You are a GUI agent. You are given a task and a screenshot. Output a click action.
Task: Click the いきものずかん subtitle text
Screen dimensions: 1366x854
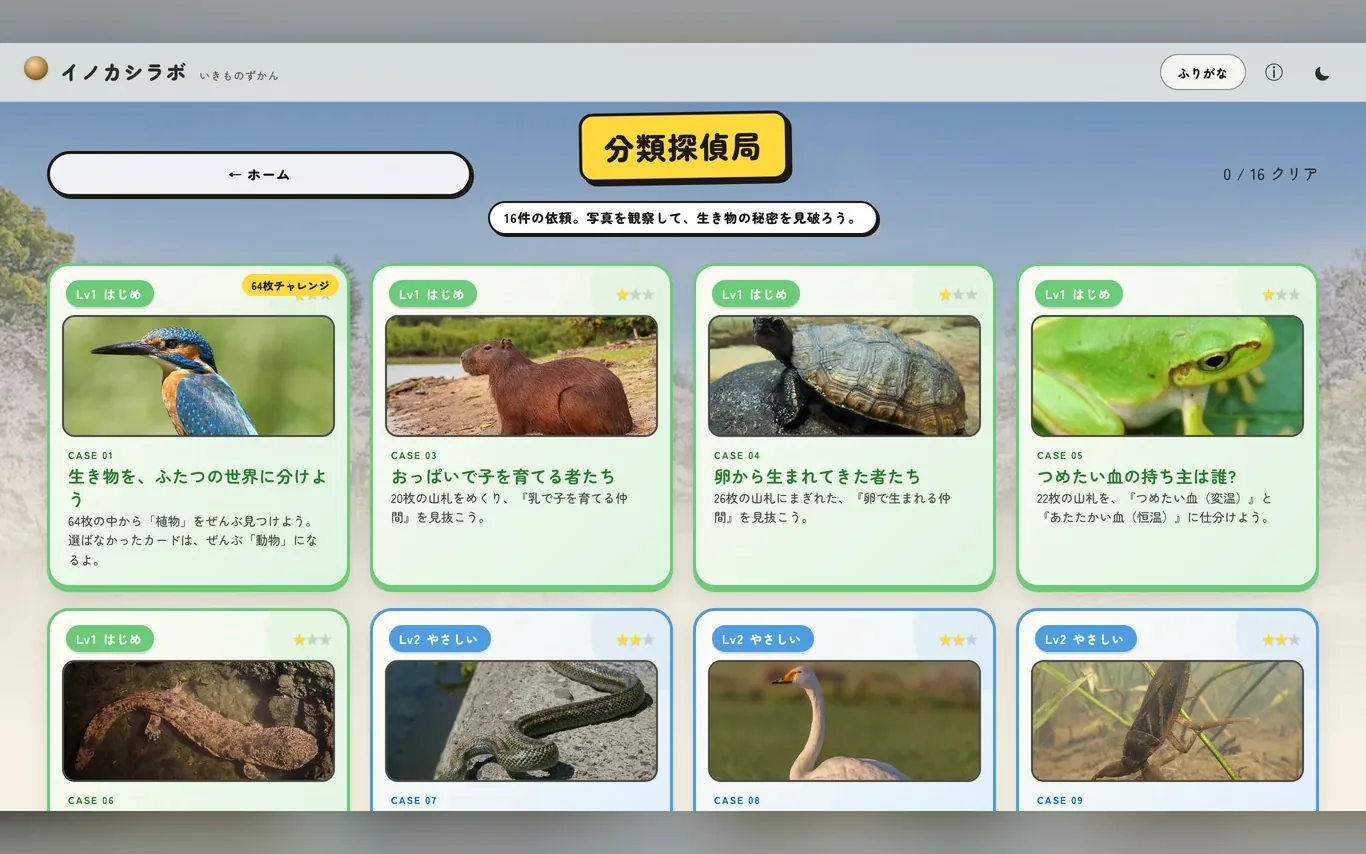[x=239, y=75]
